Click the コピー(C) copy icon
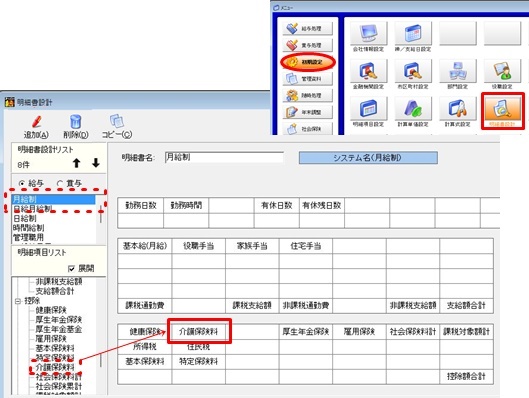This screenshot has width=529, height=398. pyautogui.click(x=117, y=121)
